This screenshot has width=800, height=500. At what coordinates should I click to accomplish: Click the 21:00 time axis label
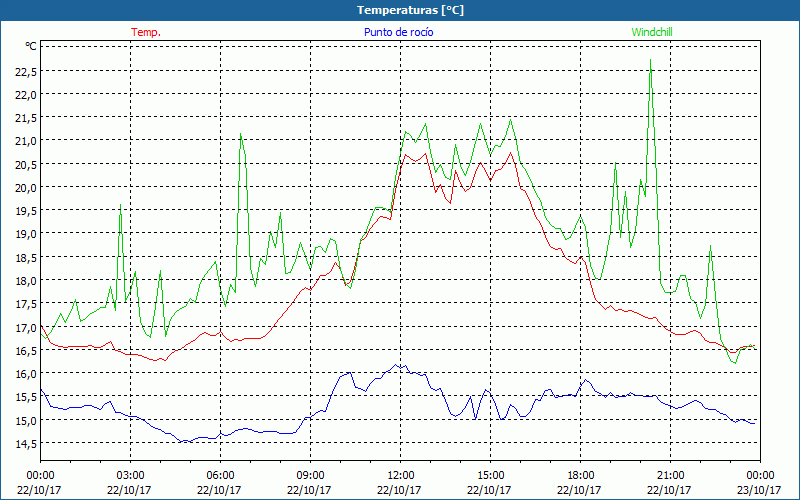670,476
